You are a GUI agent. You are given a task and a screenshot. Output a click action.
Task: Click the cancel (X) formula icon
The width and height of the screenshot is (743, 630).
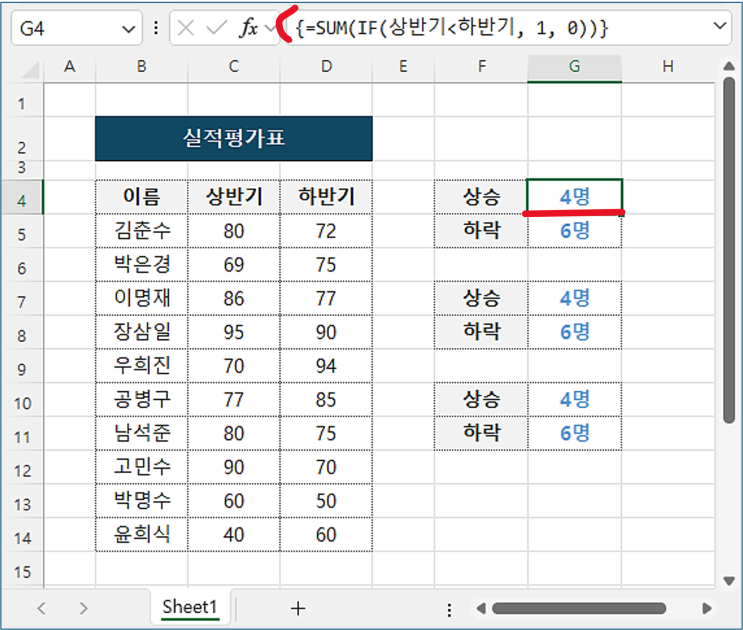tap(185, 28)
